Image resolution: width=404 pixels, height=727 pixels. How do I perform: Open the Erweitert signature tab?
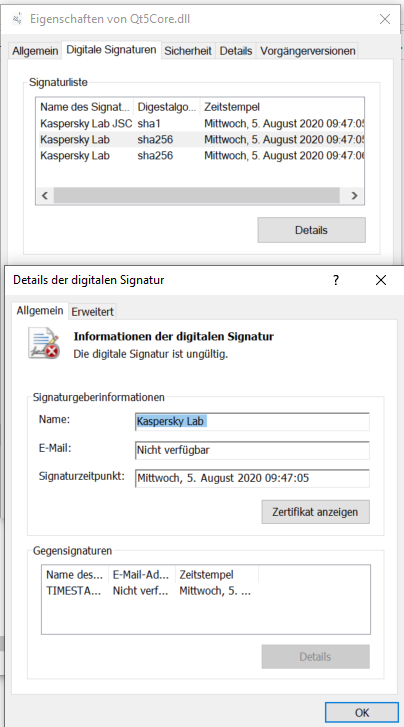point(92,312)
